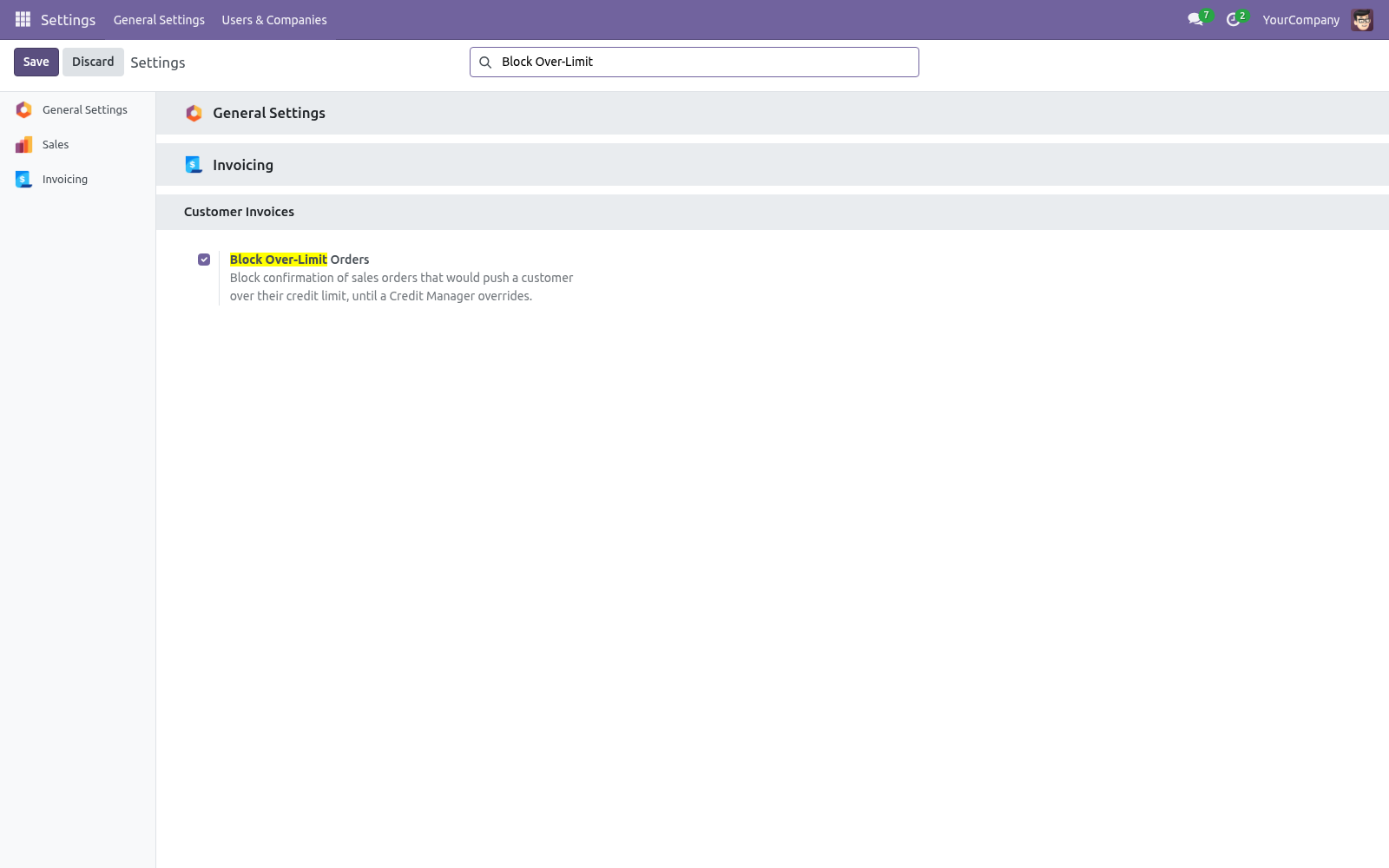Click the search magnifier icon
This screenshot has width=1389, height=868.
pos(485,62)
